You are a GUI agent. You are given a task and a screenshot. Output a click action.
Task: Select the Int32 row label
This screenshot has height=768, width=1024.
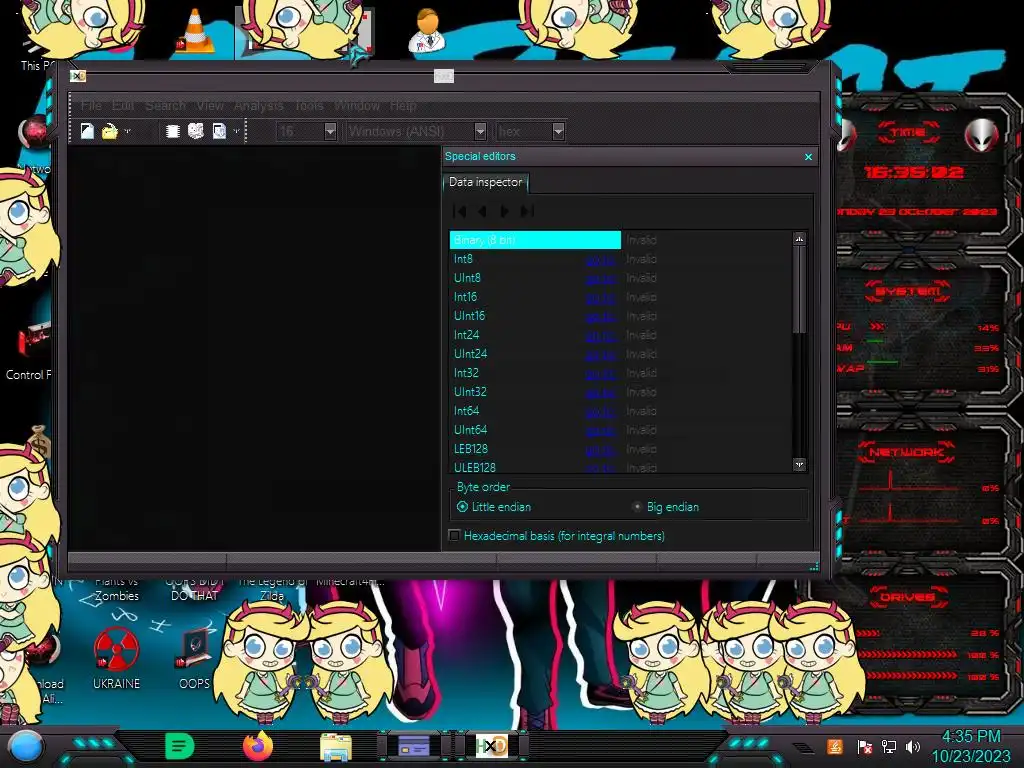(466, 373)
